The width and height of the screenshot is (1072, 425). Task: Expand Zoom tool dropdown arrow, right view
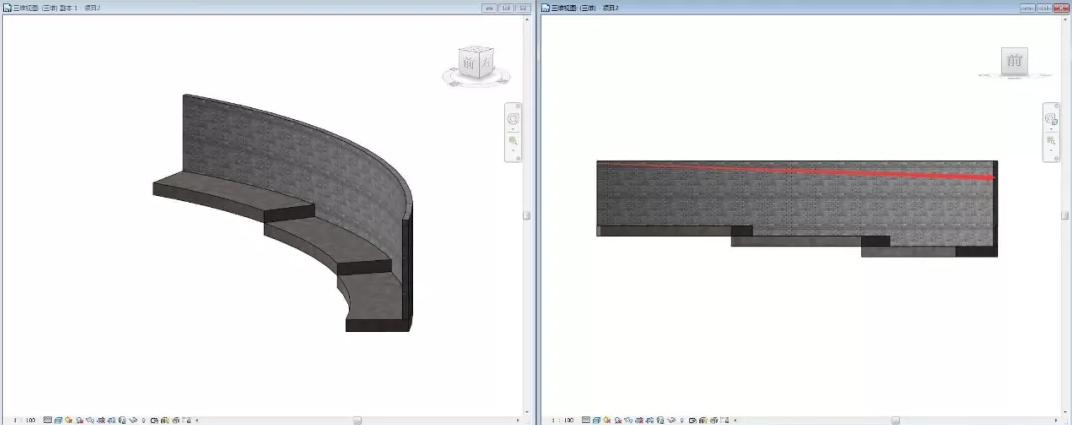pos(1051,150)
